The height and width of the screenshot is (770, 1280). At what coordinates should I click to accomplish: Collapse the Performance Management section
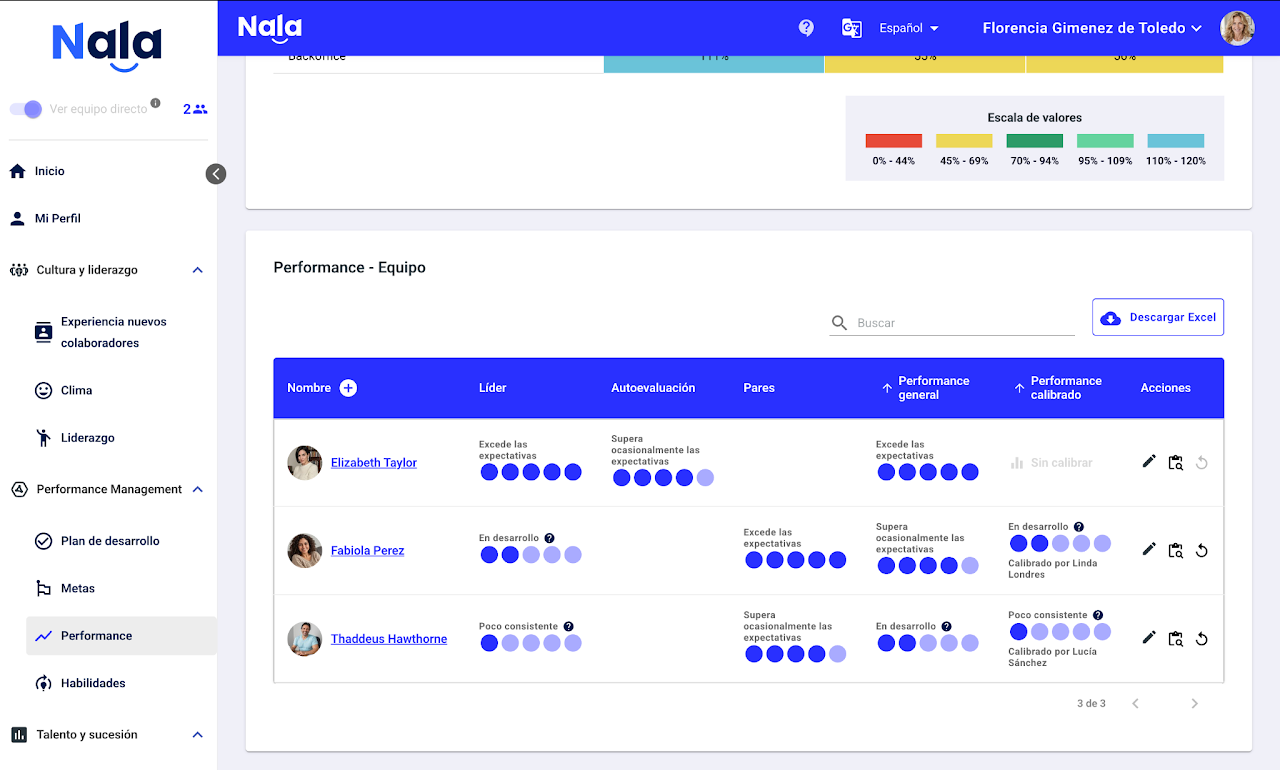click(197, 489)
